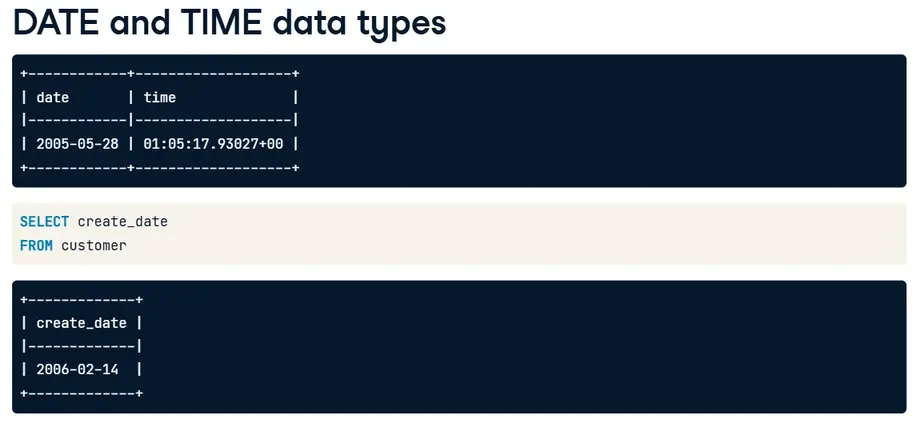Viewport: 917px width, 423px height.
Task: Click the bottom border of the create_date table
Action: tap(81, 393)
